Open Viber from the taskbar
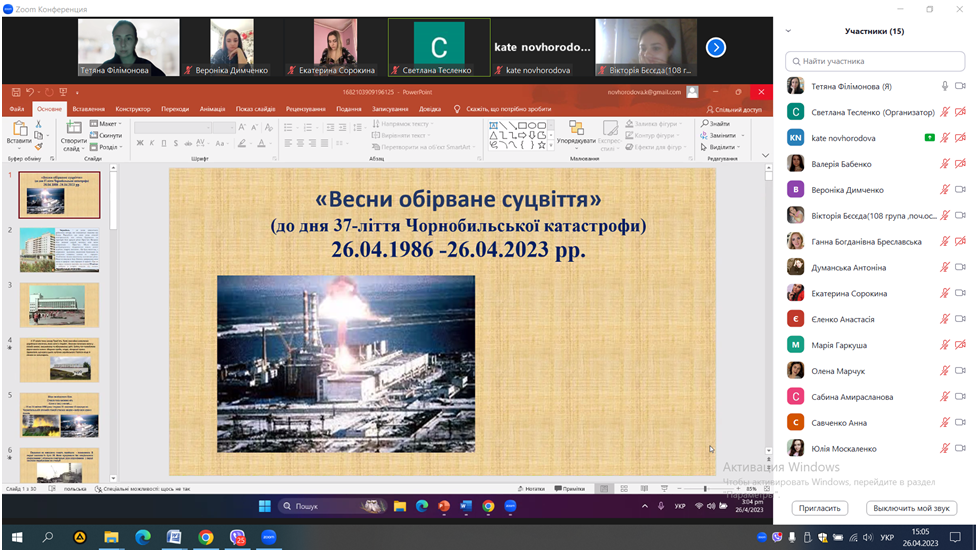The image size is (978, 552). pos(237,537)
